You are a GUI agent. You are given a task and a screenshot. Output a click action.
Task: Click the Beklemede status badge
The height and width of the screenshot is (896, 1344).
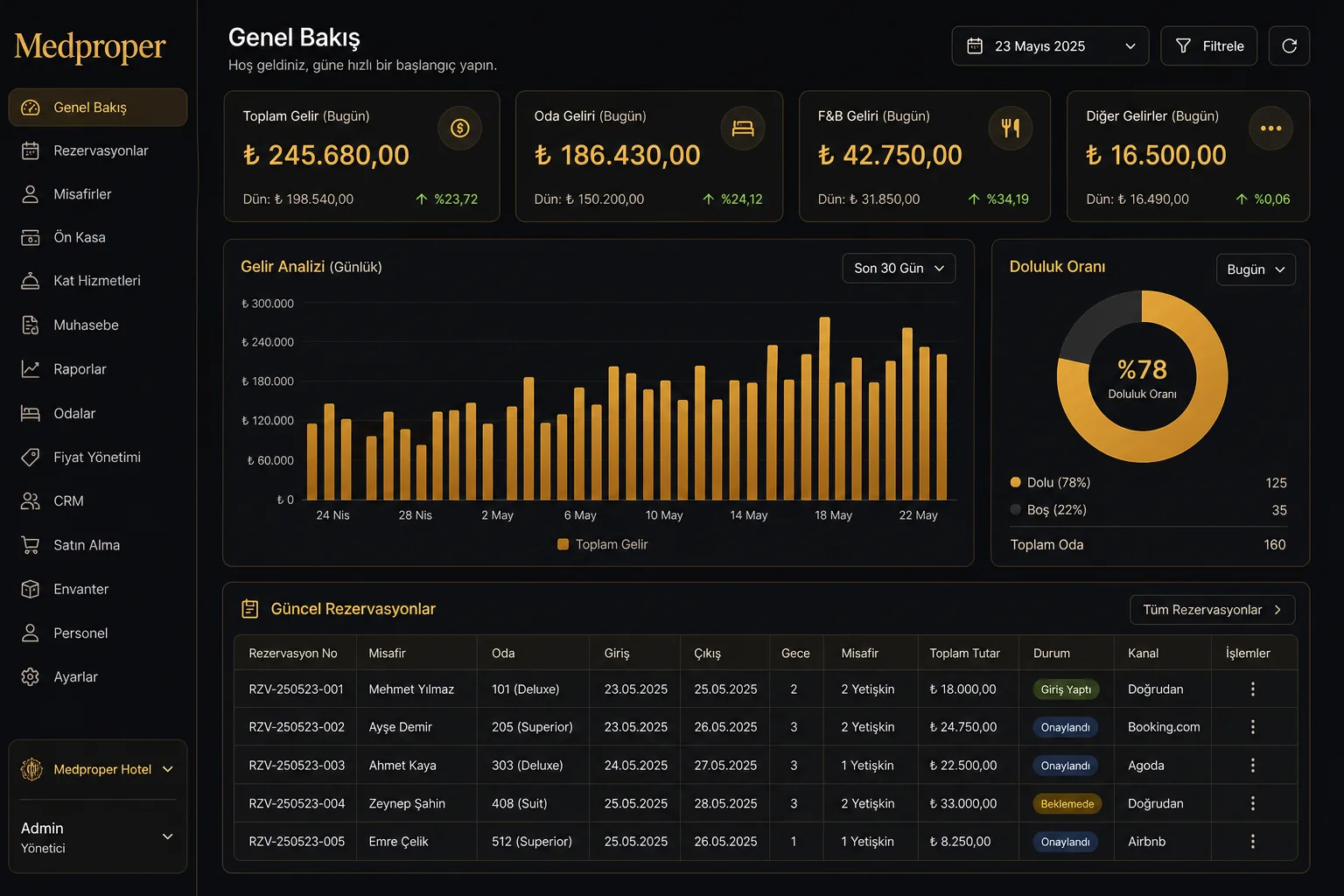1067,803
